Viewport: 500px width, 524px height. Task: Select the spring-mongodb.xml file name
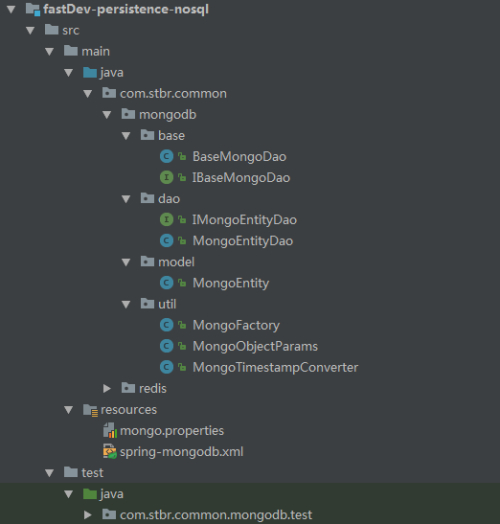click(181, 452)
